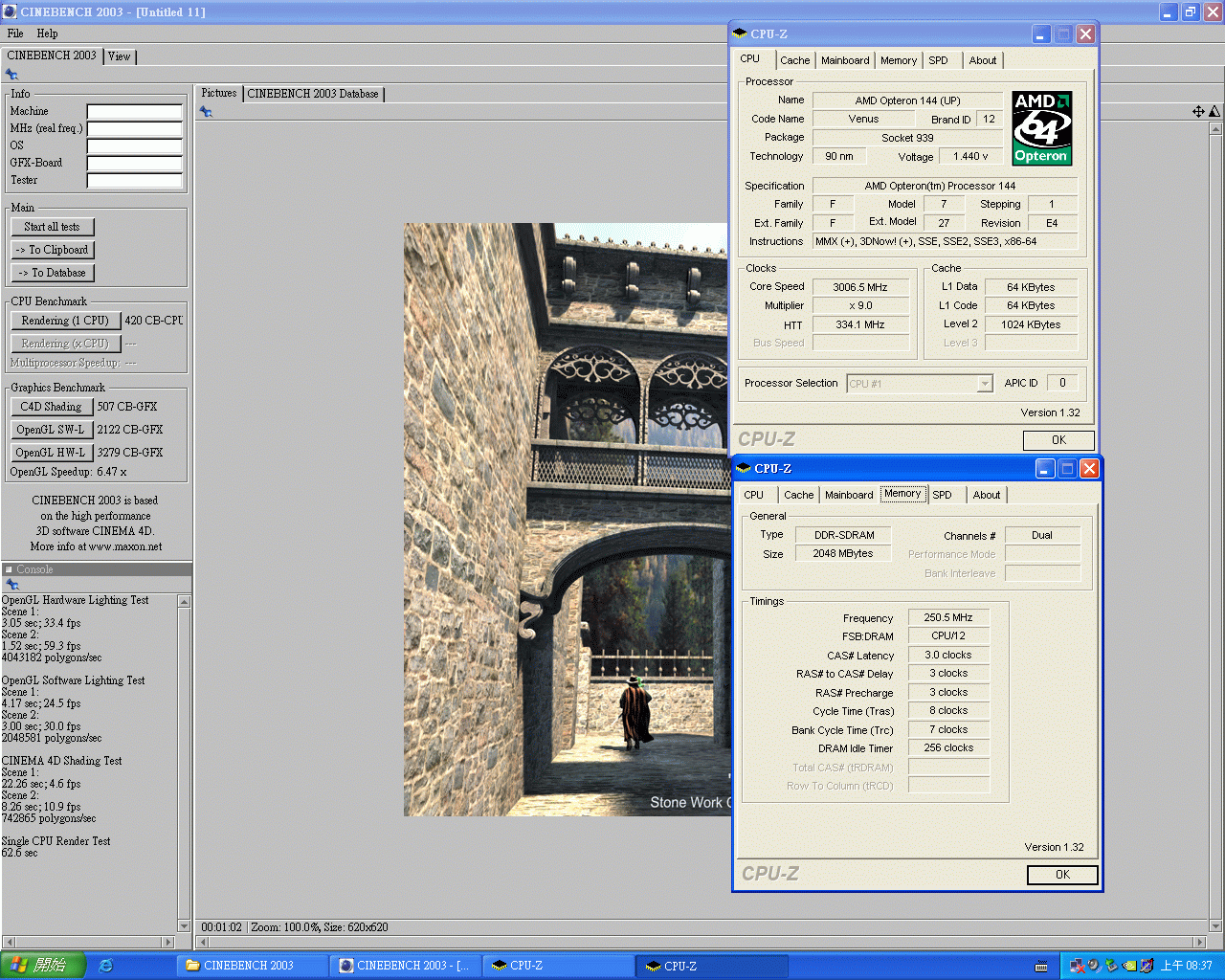The width and height of the screenshot is (1225, 980).
Task: Click the Safely Remove Hardware tray icon
Action: (1111, 966)
